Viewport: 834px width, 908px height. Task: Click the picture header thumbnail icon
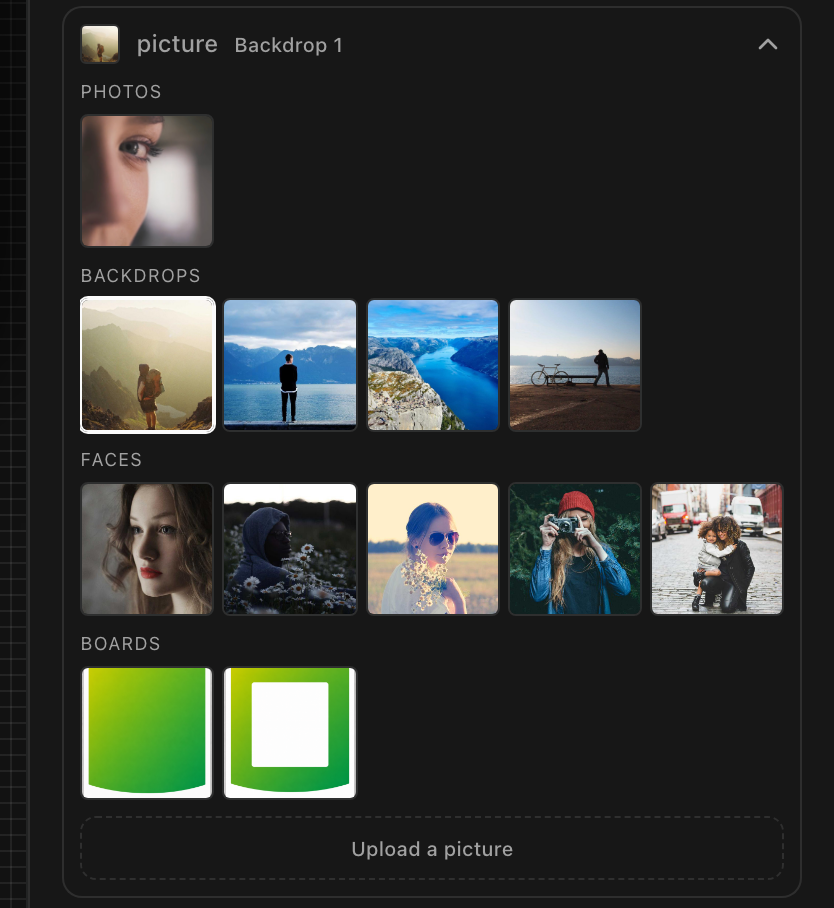(100, 44)
